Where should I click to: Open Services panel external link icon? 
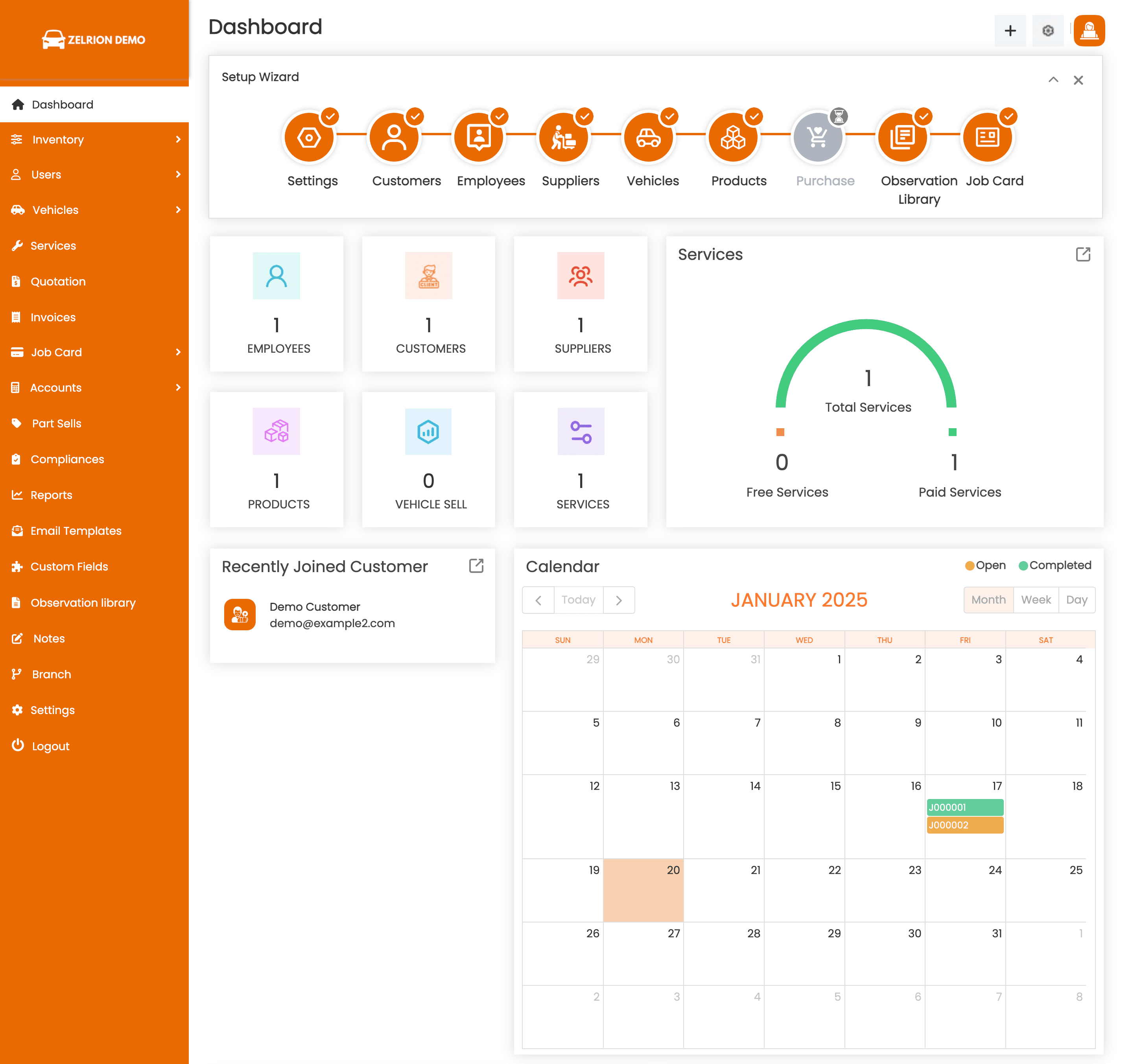pyautogui.click(x=1082, y=254)
